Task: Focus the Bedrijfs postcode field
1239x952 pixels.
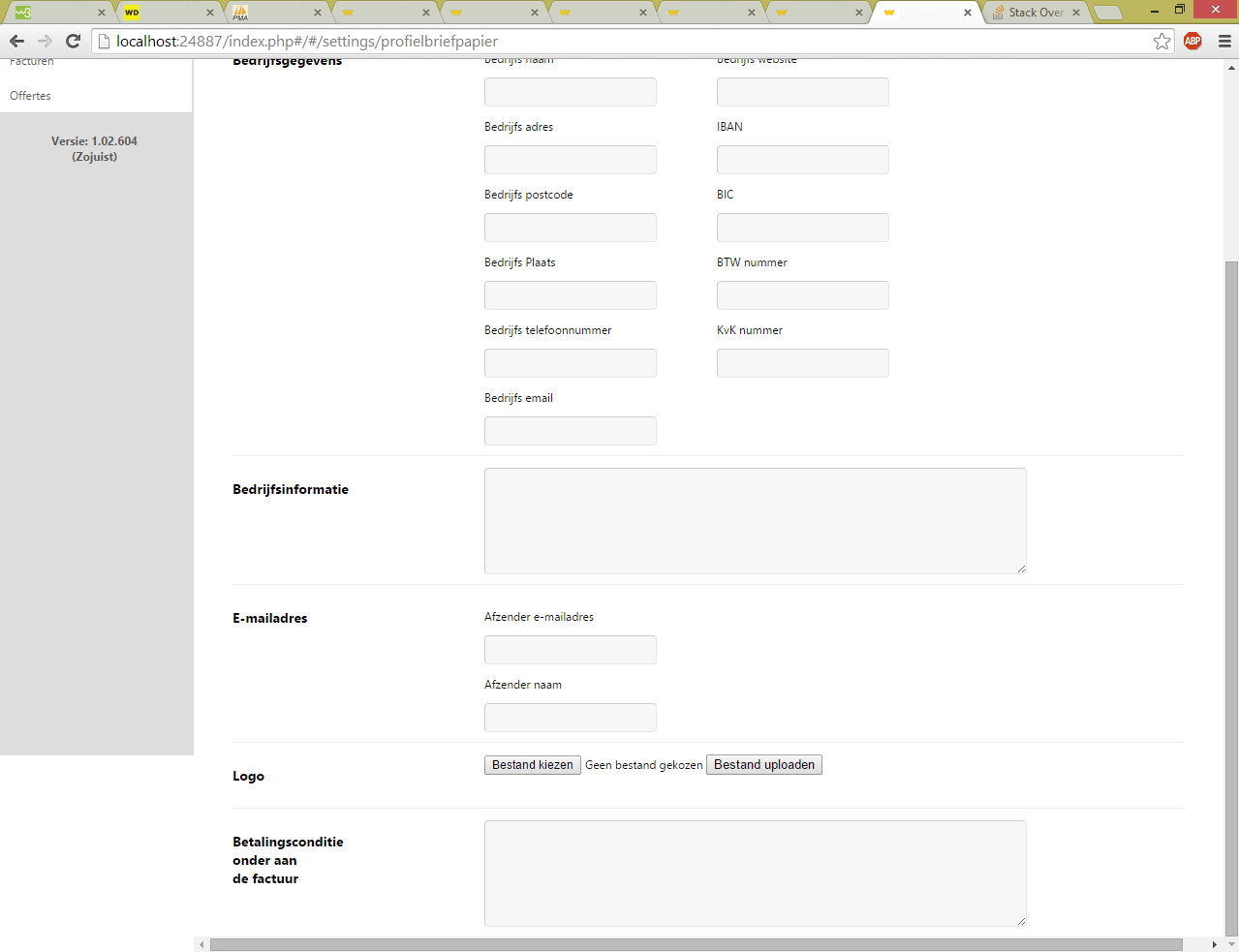Action: tap(571, 228)
